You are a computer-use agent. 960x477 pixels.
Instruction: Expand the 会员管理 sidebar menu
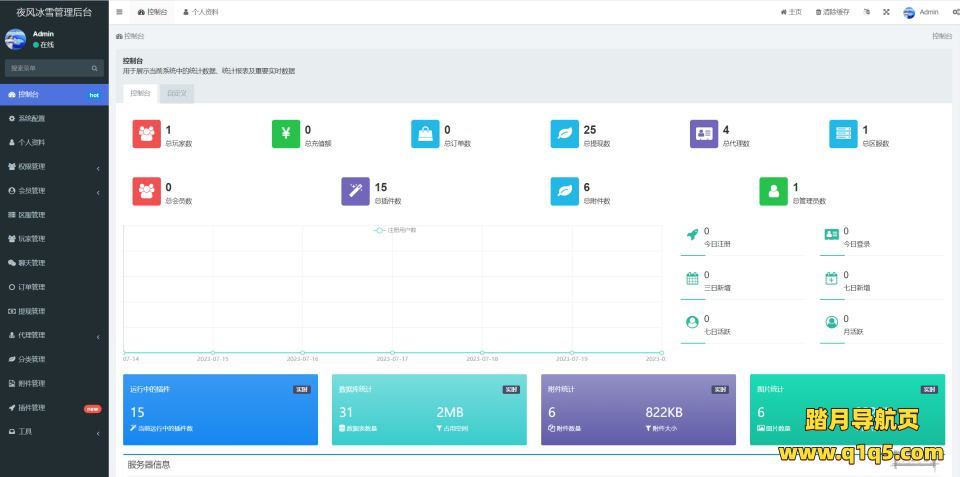pyautogui.click(x=54, y=191)
